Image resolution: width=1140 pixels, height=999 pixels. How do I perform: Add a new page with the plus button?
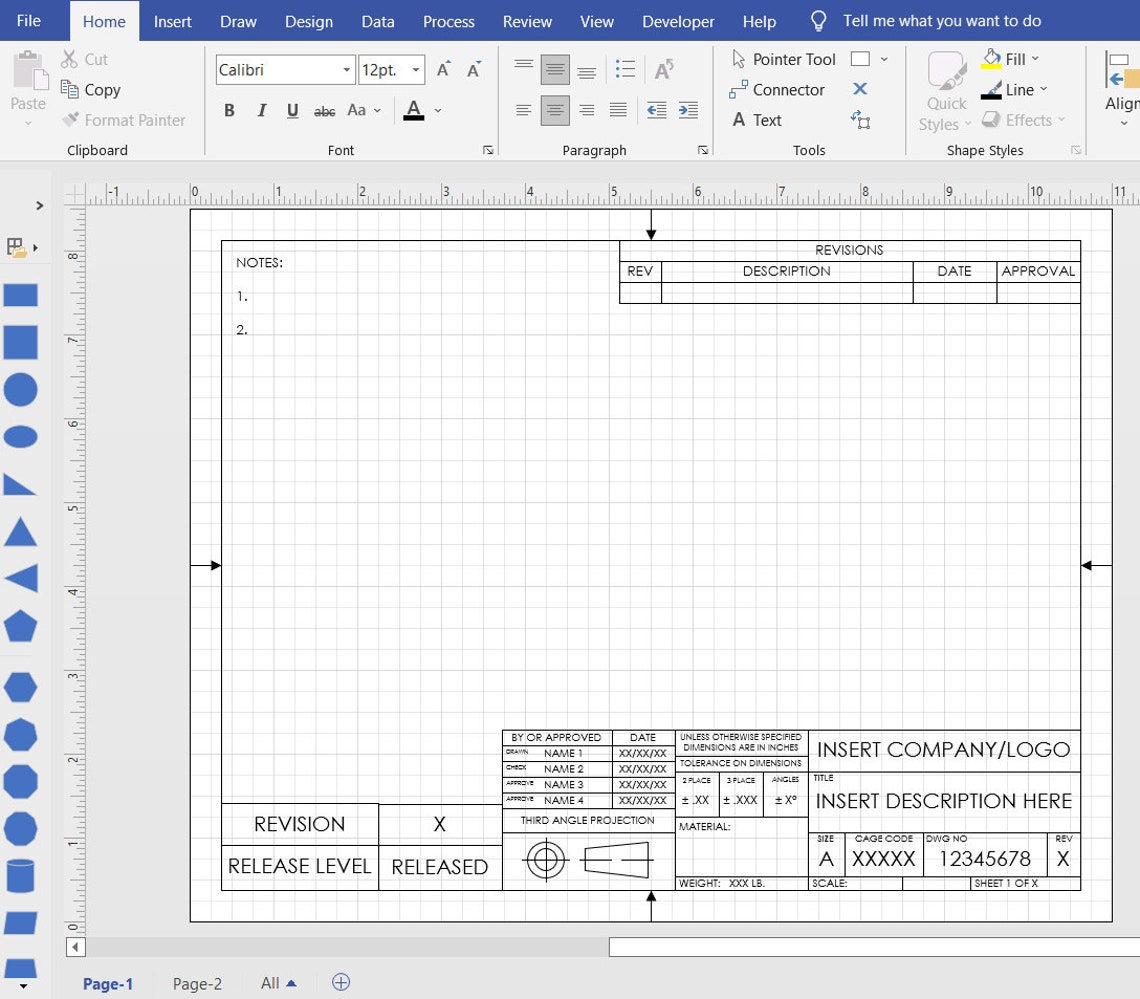[341, 983]
